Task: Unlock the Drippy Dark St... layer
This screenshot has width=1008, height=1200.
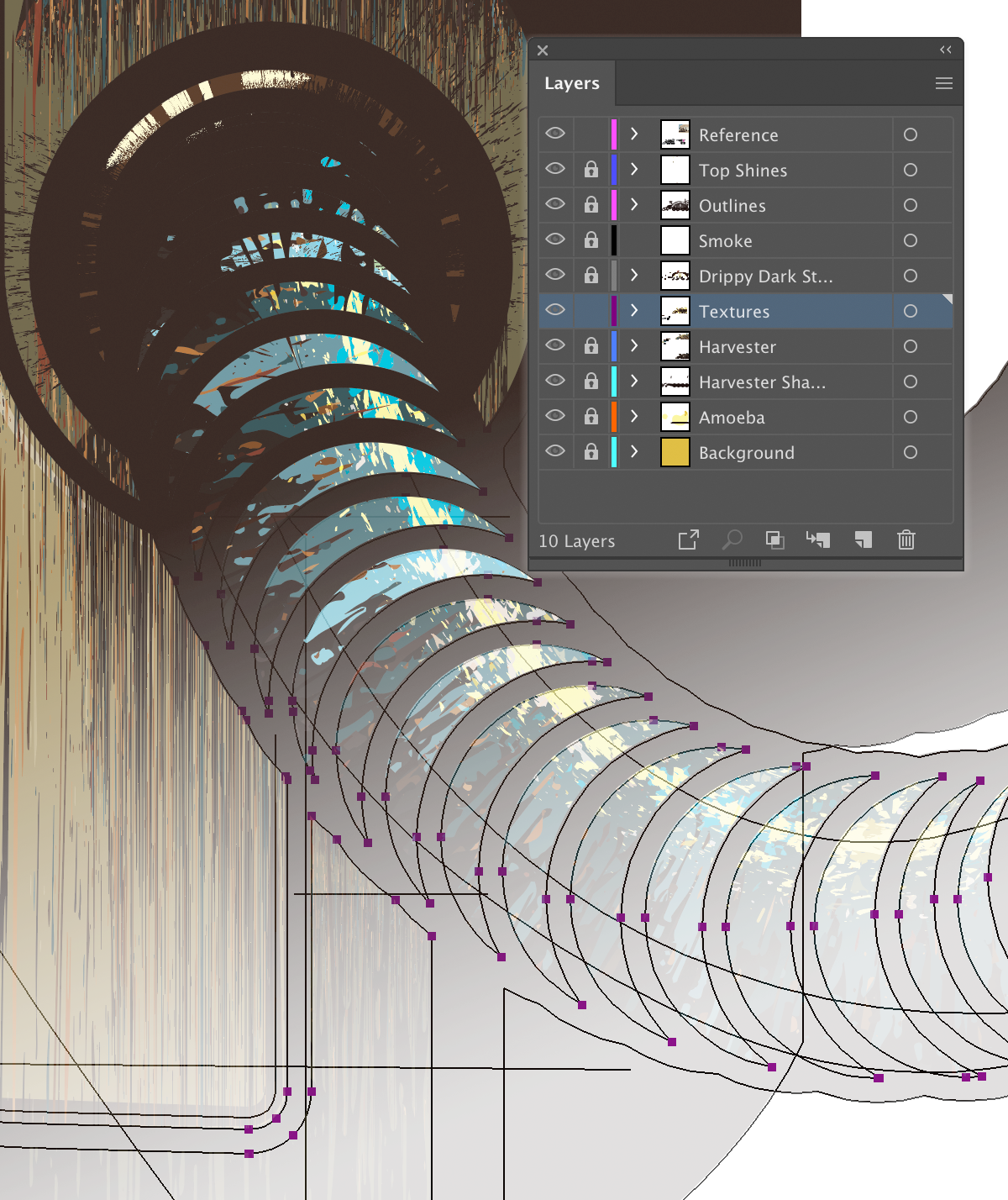Action: pos(591,276)
